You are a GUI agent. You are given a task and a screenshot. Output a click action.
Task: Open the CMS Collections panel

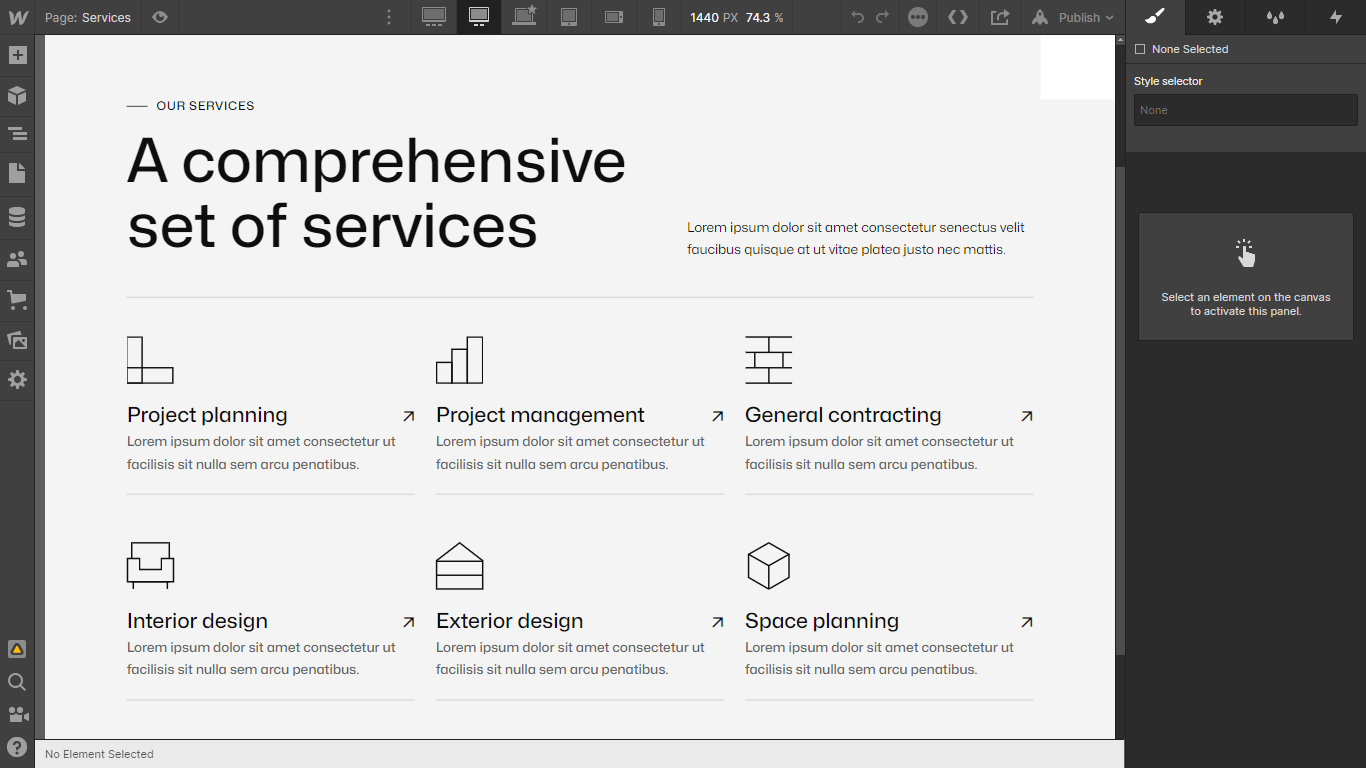pyautogui.click(x=17, y=216)
